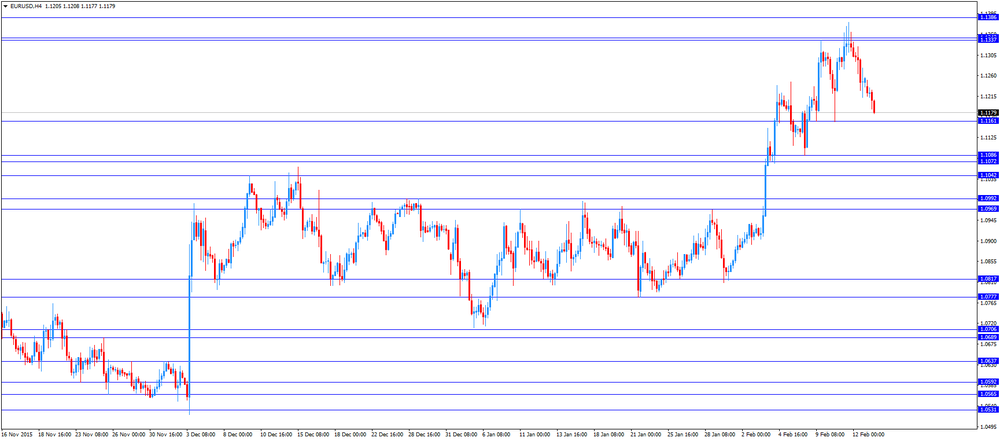The width and height of the screenshot is (1000, 441).
Task: Select the 1.0777 horizontal line price label
Action: (988, 297)
